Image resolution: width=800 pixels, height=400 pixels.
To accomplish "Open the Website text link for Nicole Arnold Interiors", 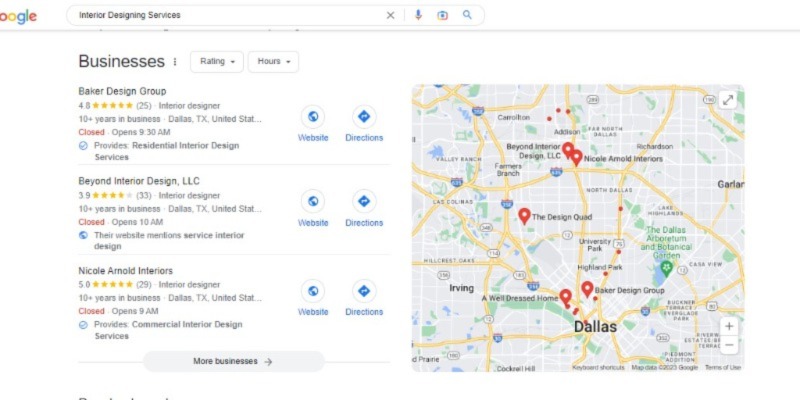I will click(x=313, y=312).
